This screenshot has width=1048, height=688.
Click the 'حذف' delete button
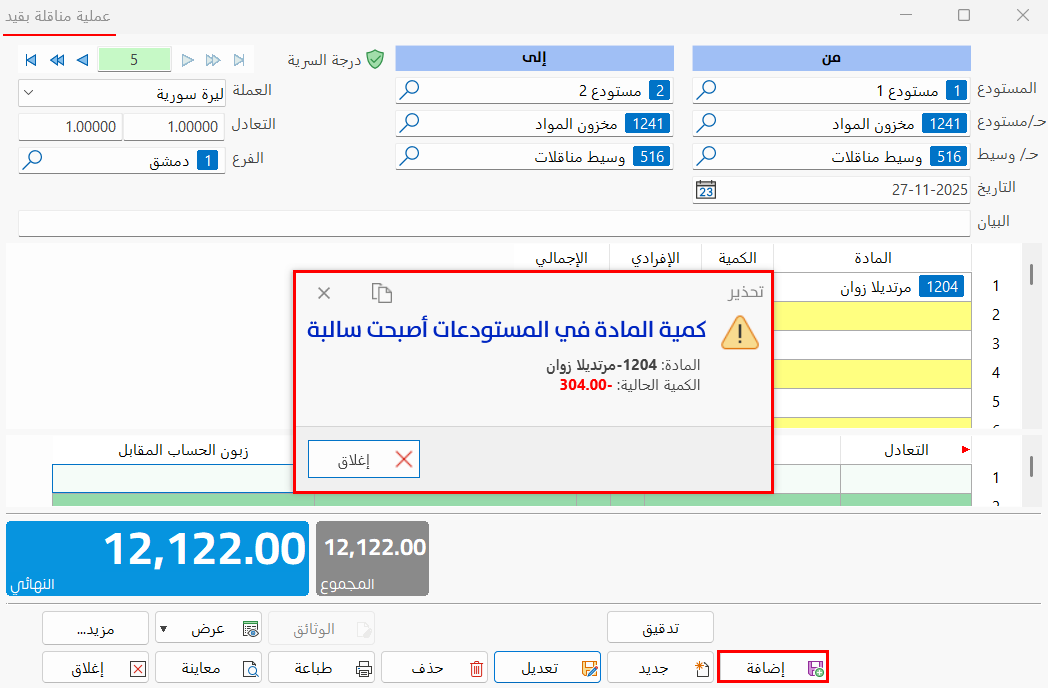(435, 667)
